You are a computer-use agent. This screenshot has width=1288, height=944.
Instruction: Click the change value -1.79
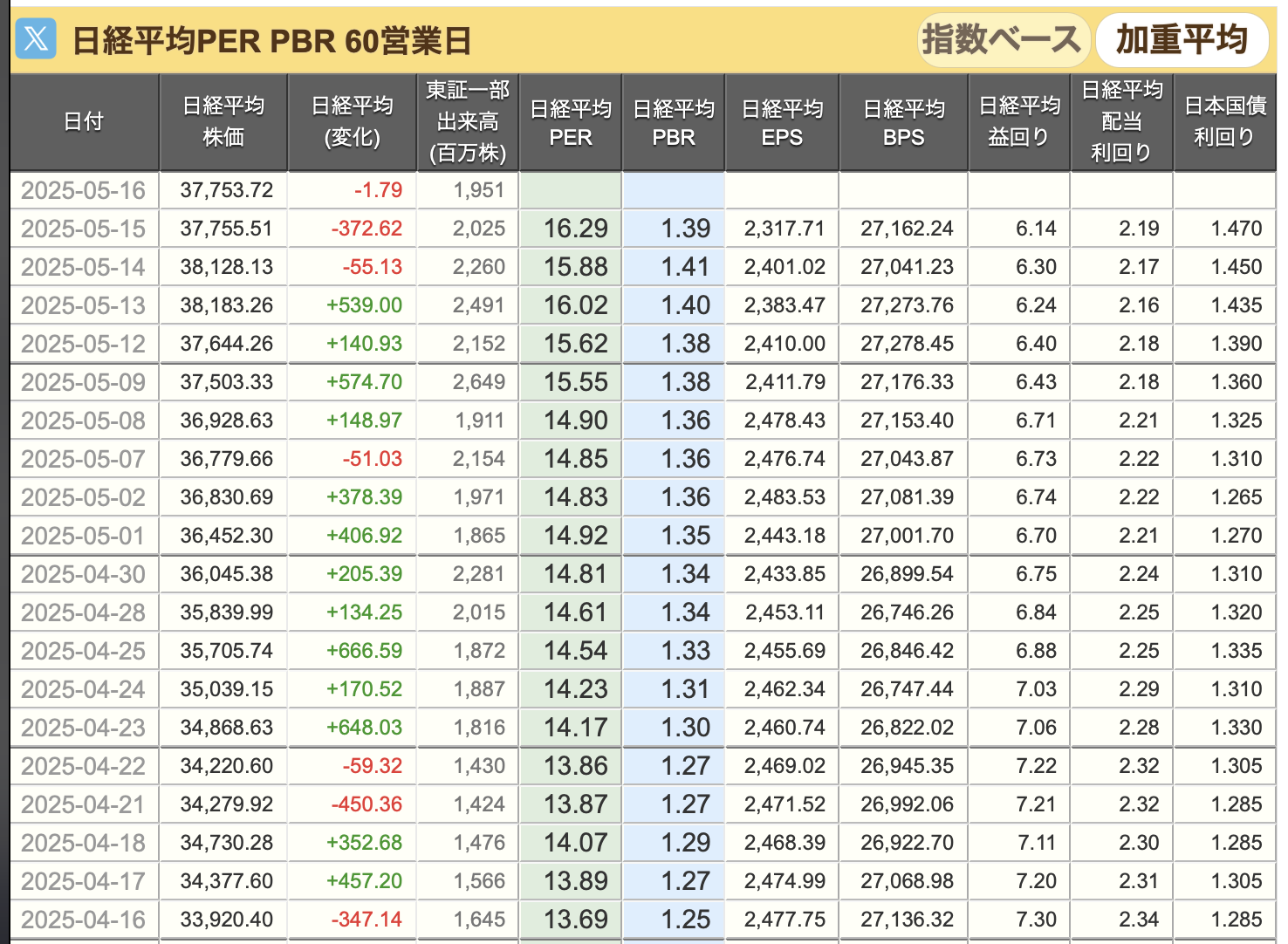[378, 190]
